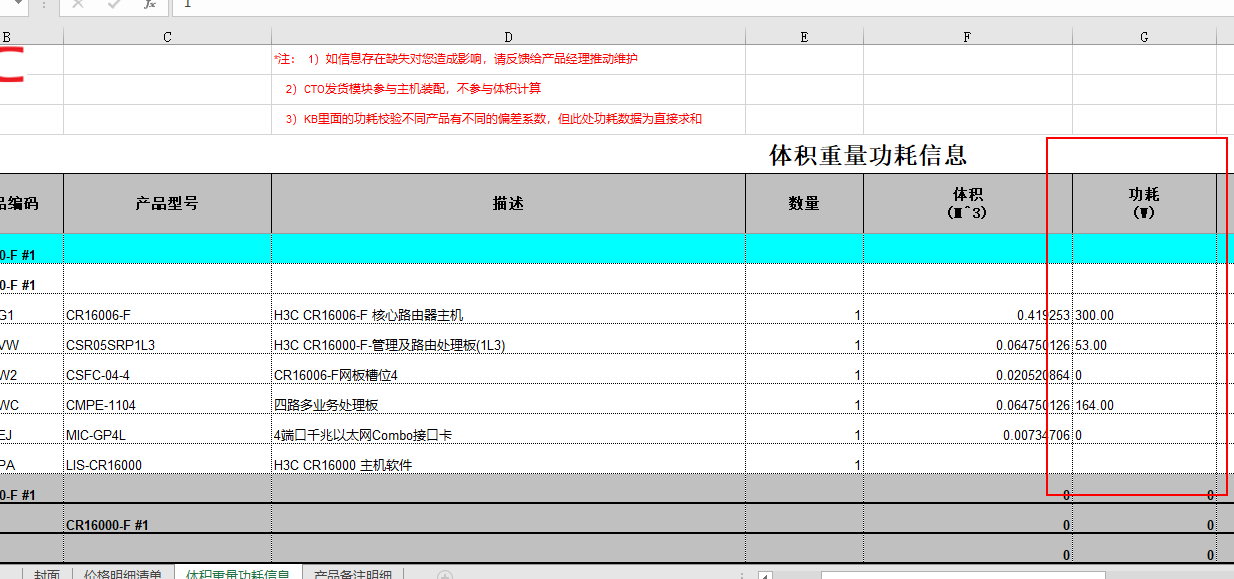The image size is (1234, 579).
Task: Click the 功耗 (W) column header cell
Action: point(1144,203)
